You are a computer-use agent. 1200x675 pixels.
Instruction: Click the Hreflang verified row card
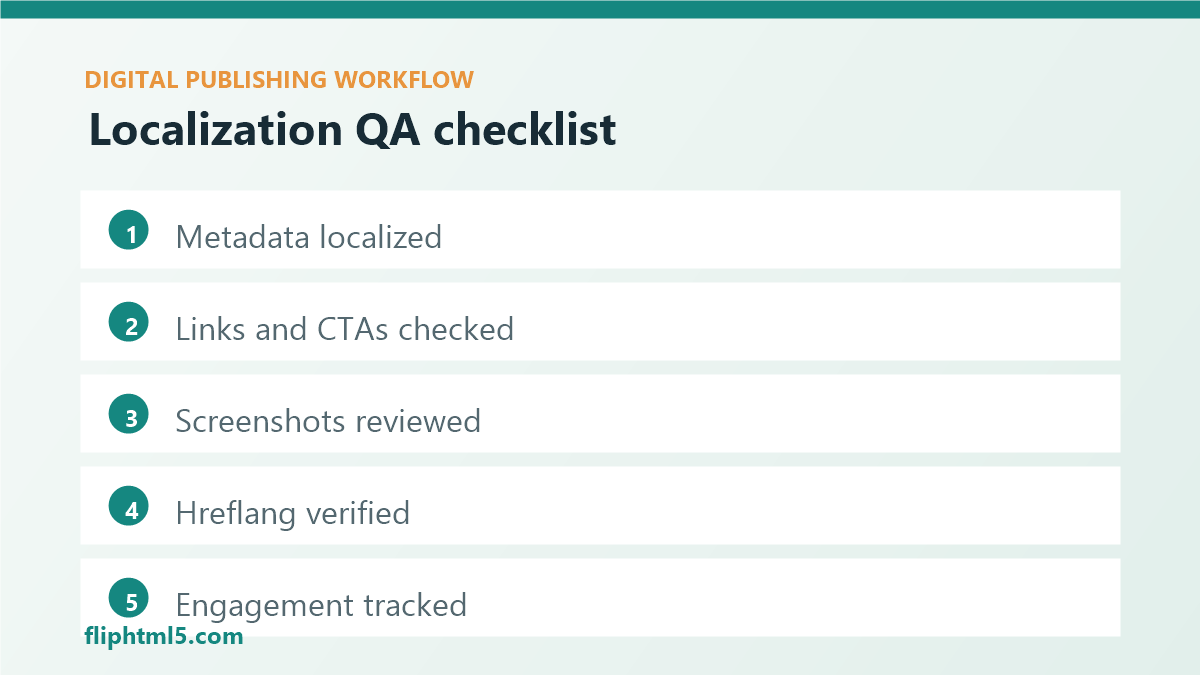(600, 505)
